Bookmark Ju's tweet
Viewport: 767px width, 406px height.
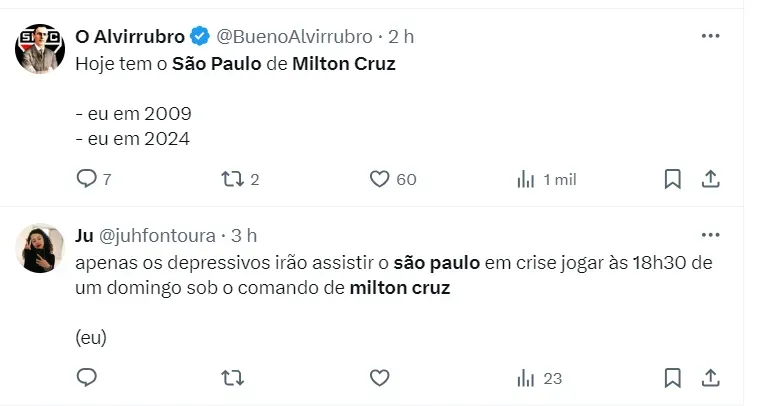[673, 378]
